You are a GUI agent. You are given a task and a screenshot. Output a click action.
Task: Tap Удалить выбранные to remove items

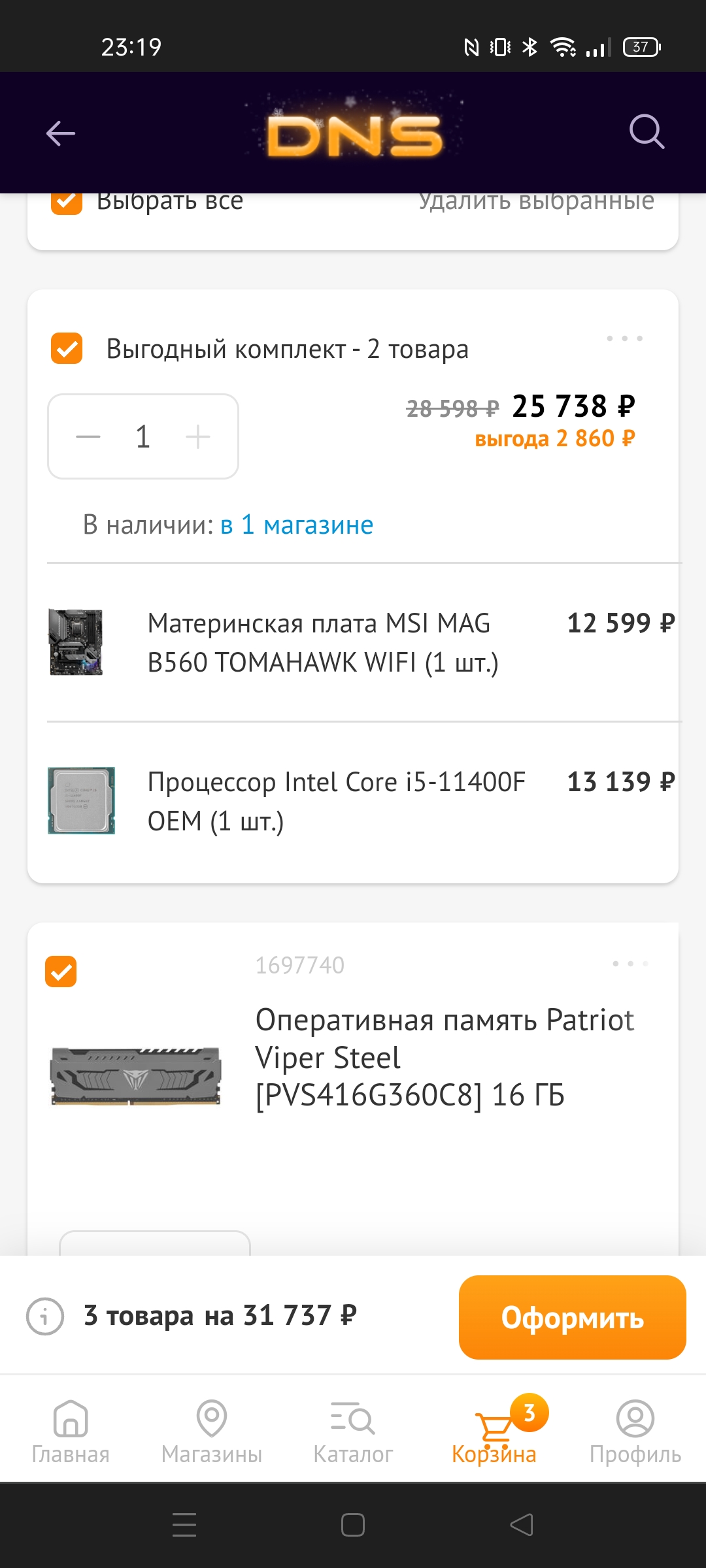click(536, 201)
